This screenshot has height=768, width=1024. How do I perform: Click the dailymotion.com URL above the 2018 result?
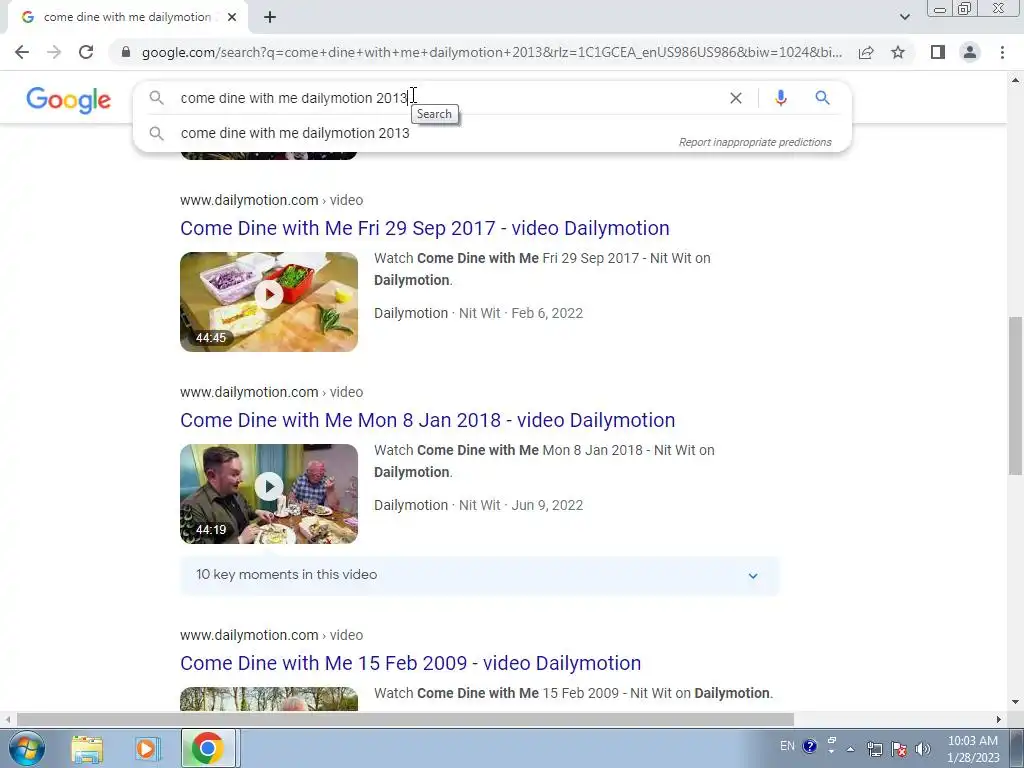[x=272, y=392]
